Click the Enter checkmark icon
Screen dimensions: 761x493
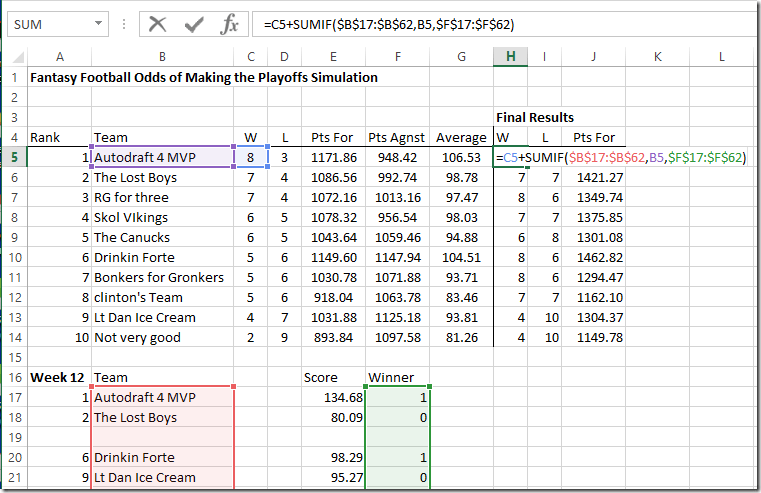(x=194, y=24)
